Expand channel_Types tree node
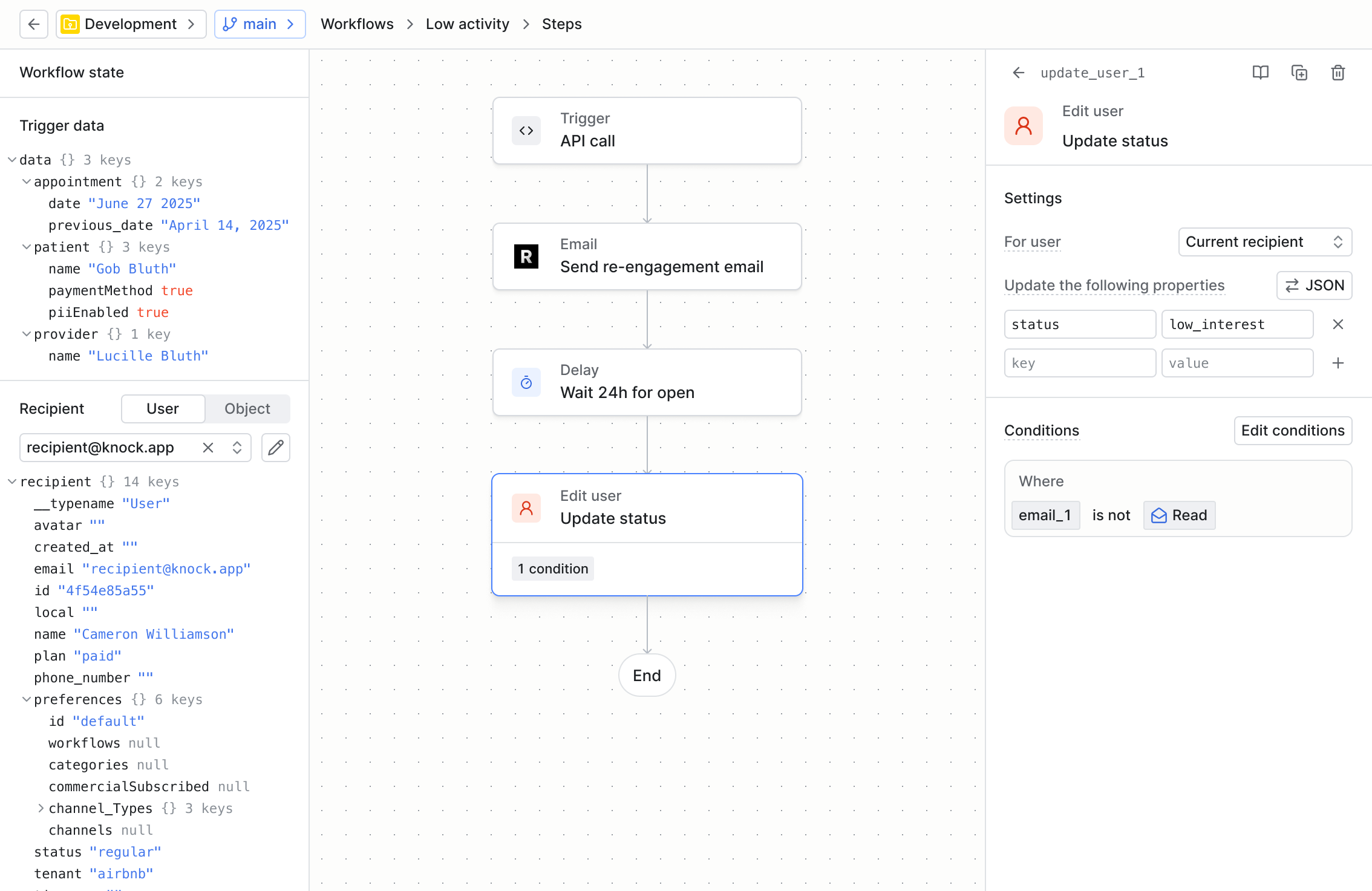 click(41, 808)
